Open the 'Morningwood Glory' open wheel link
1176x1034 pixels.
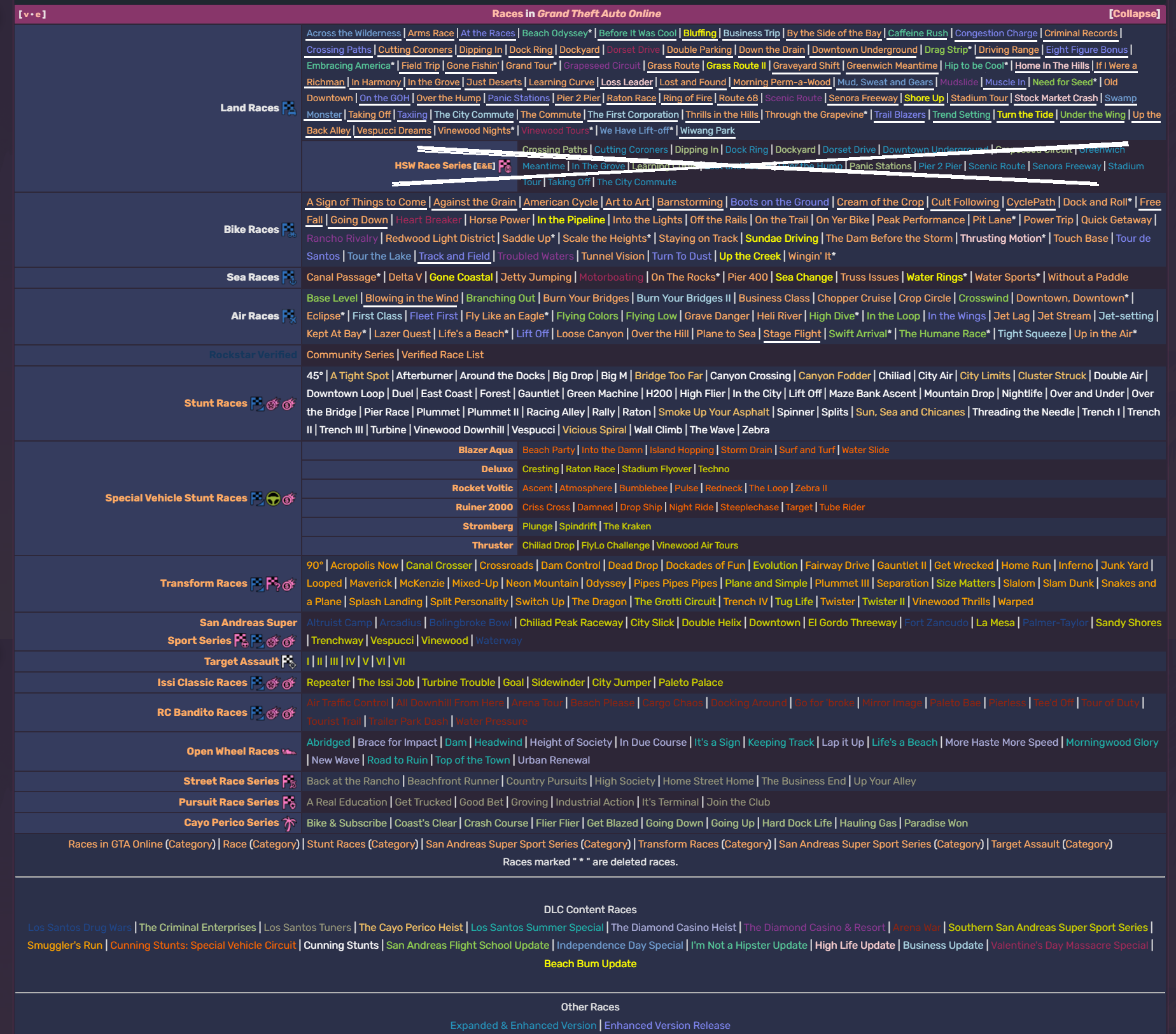tap(1112, 743)
